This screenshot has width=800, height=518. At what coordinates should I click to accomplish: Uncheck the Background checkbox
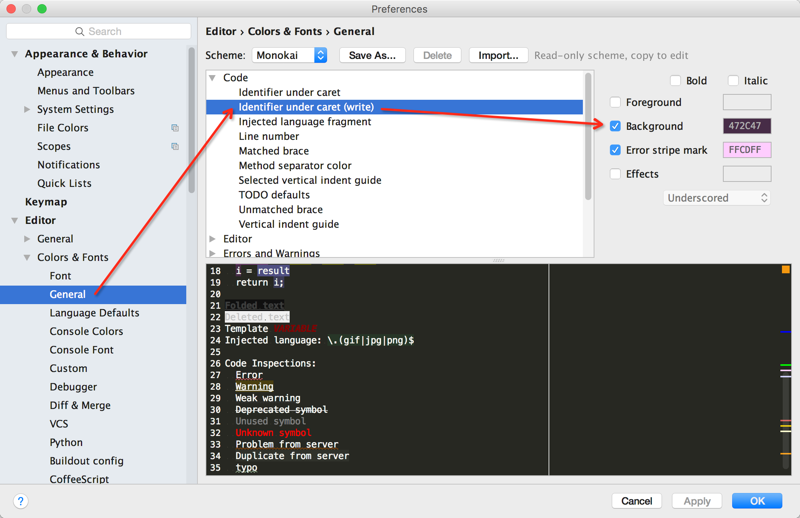(x=616, y=126)
